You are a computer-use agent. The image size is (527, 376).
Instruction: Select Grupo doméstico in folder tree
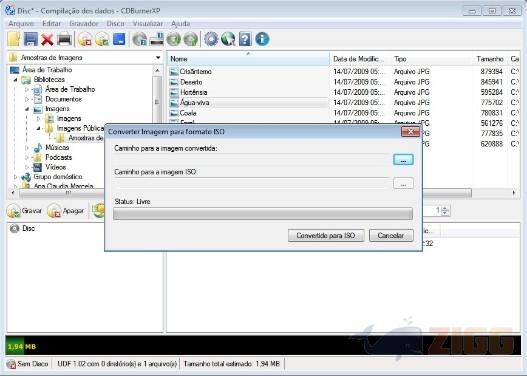coord(58,177)
